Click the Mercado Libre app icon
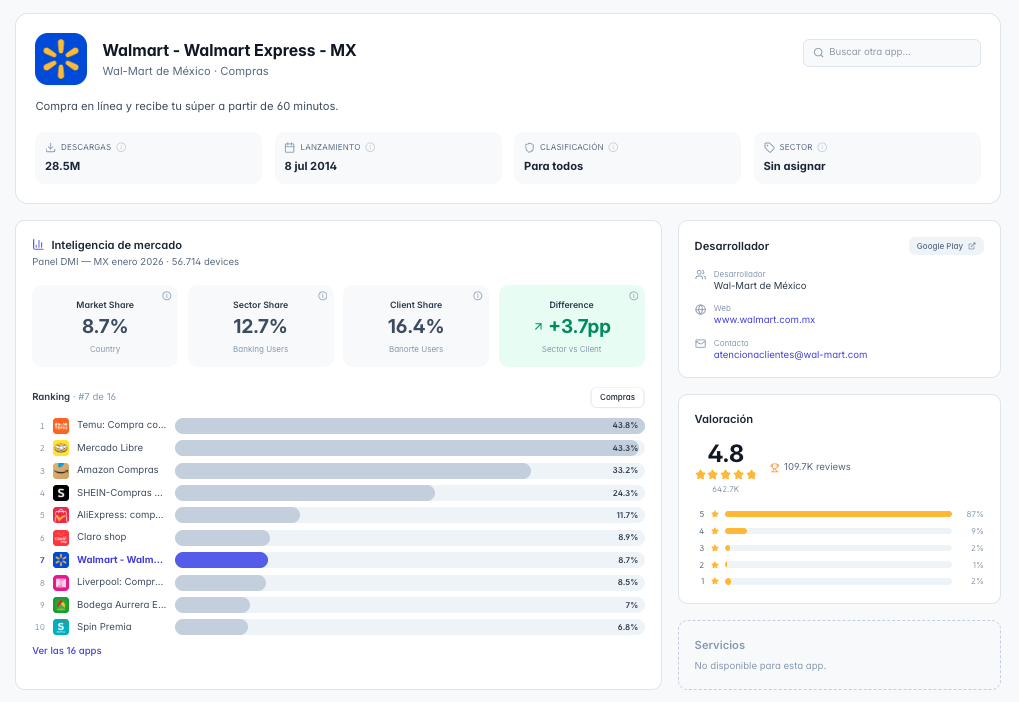The width and height of the screenshot is (1019, 702). pos(61,448)
